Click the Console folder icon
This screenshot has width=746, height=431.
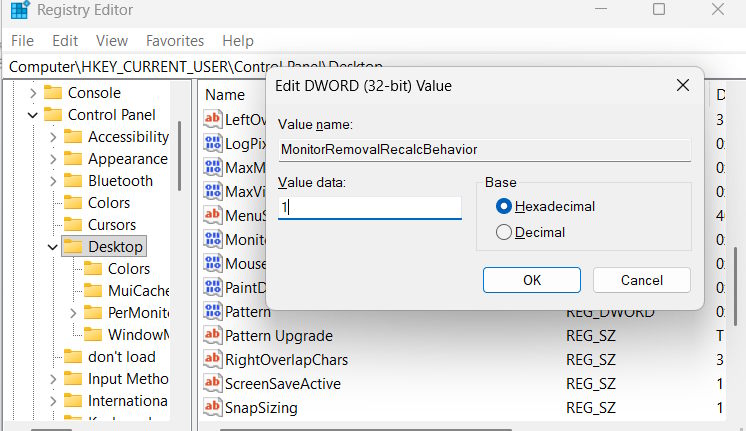53,92
